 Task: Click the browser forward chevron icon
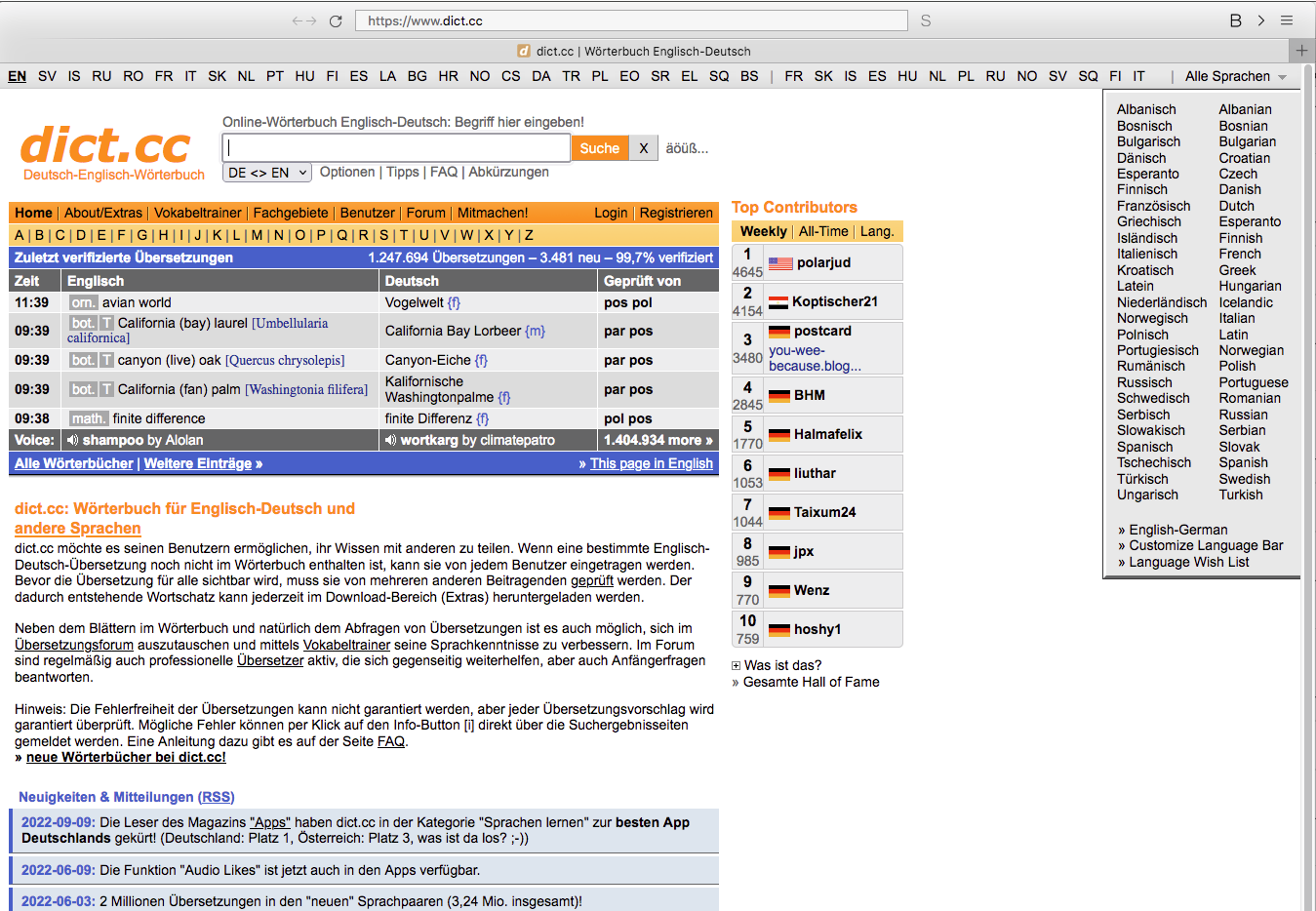[1260, 20]
